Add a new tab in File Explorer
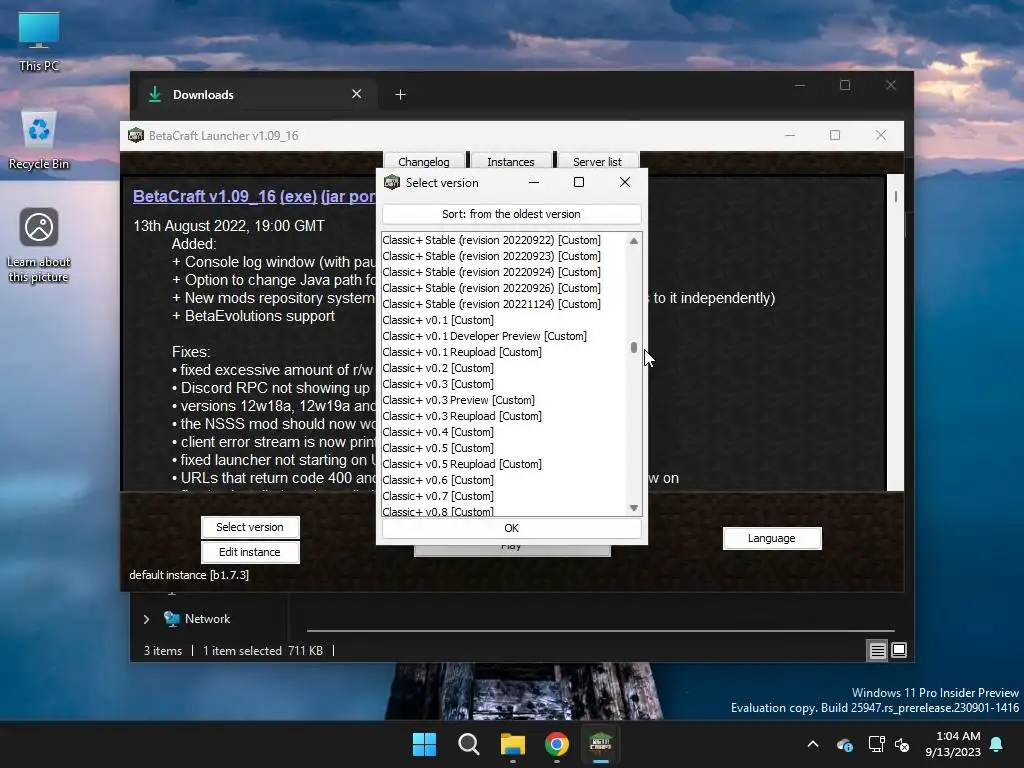Screen dimensions: 1024x768 [x=400, y=95]
